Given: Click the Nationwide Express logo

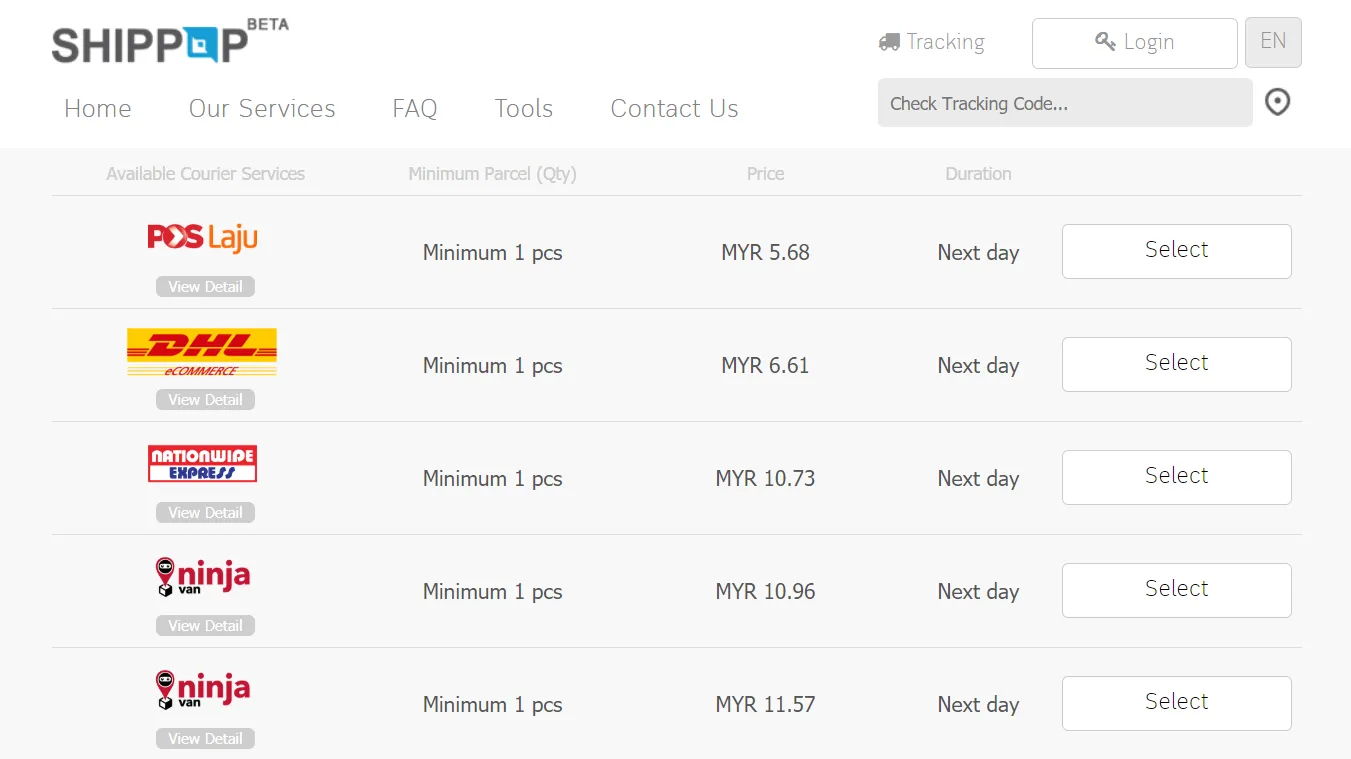Looking at the screenshot, I should 202,464.
